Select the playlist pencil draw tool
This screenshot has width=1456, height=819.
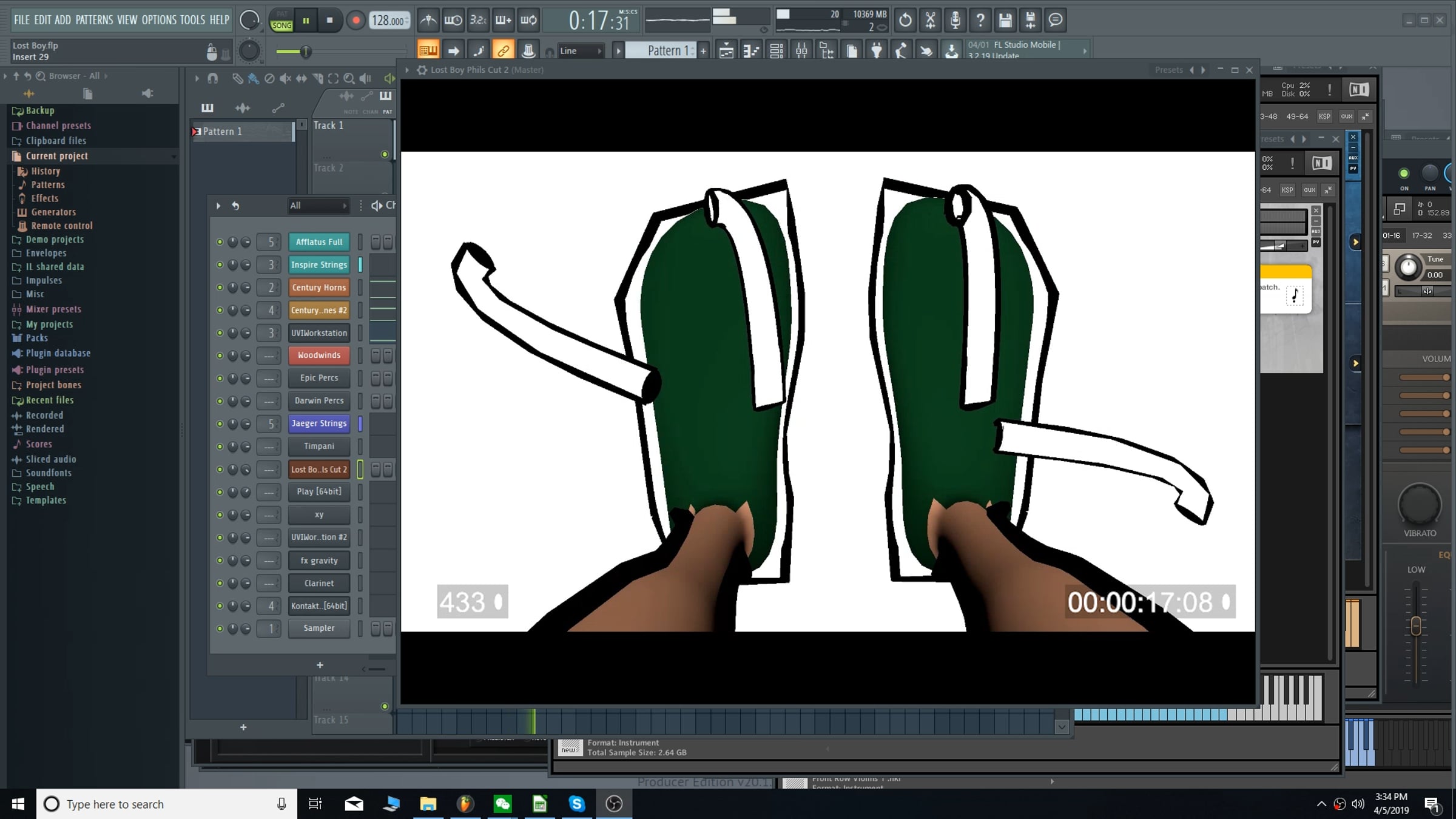[237, 78]
